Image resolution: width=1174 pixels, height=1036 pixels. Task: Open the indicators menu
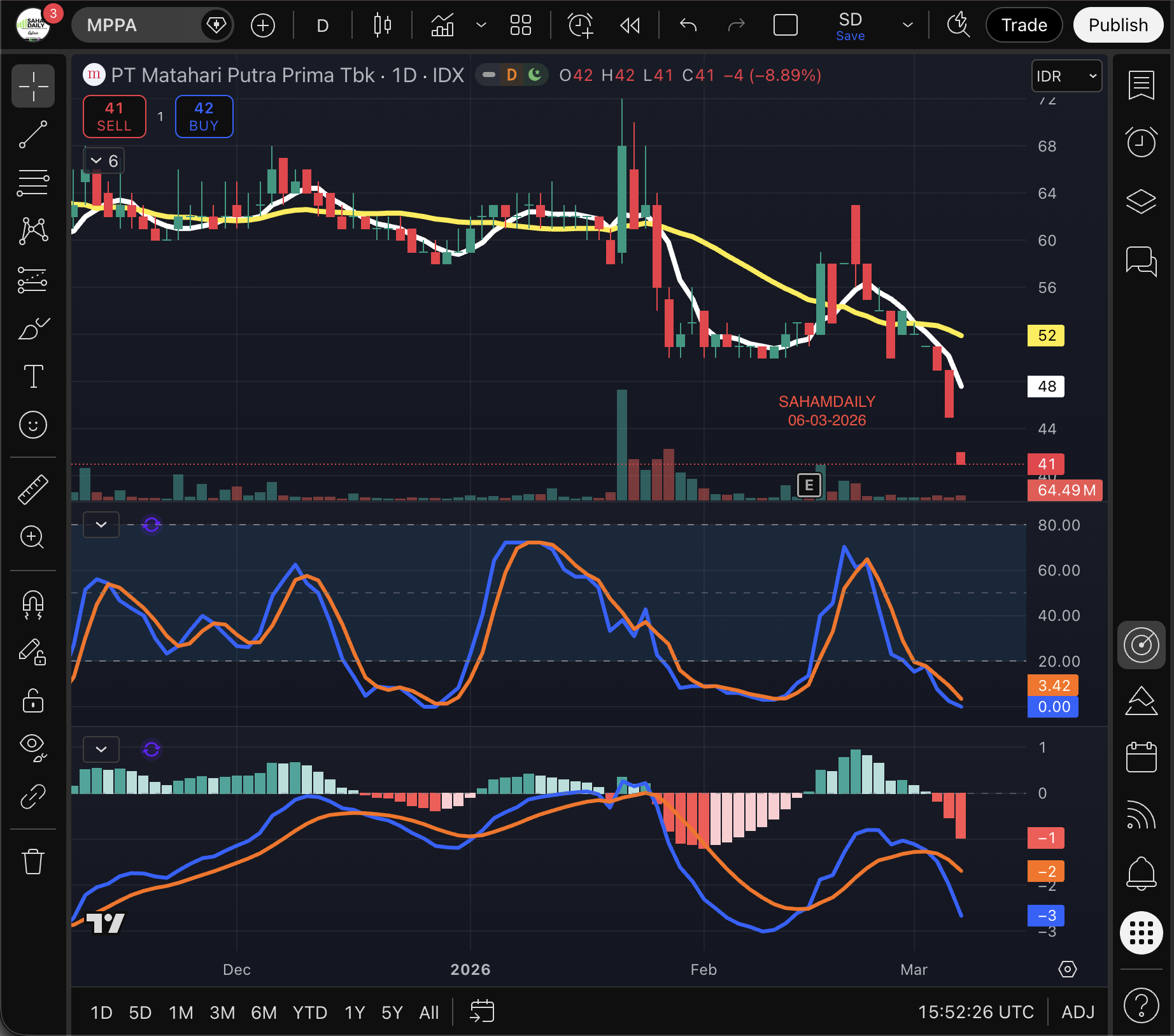[x=442, y=25]
